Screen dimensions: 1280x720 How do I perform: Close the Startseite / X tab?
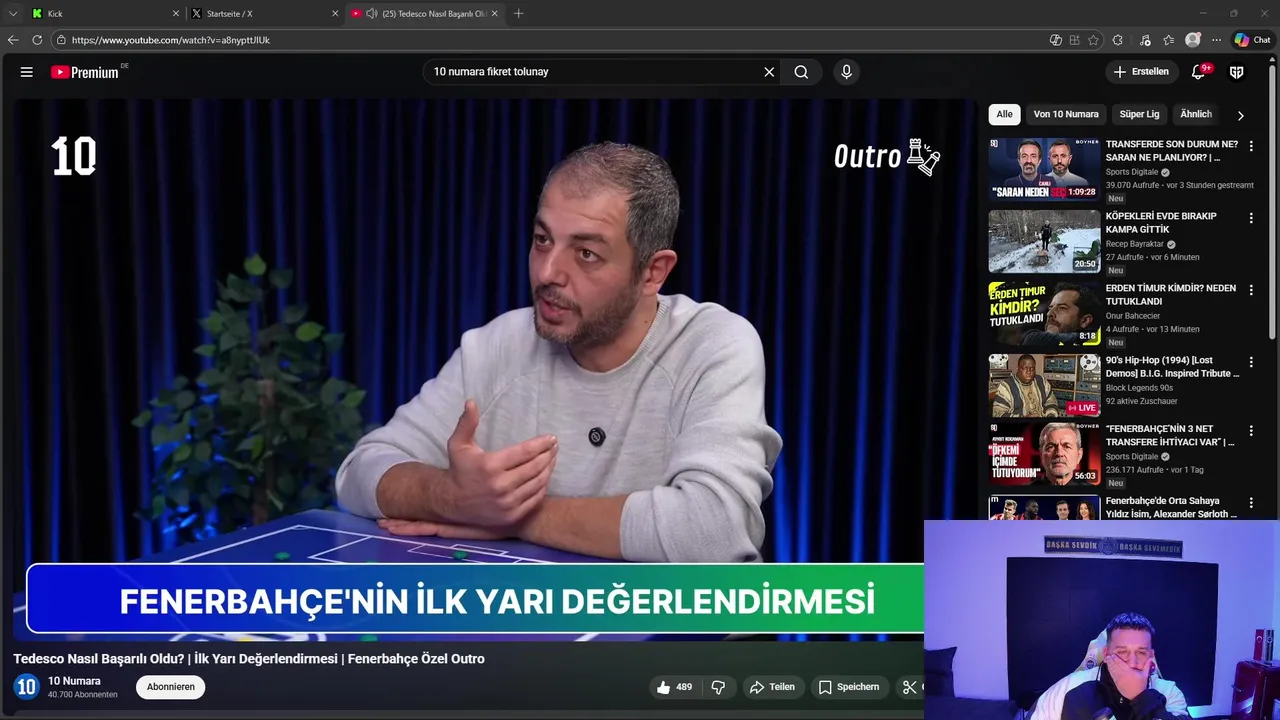[335, 14]
